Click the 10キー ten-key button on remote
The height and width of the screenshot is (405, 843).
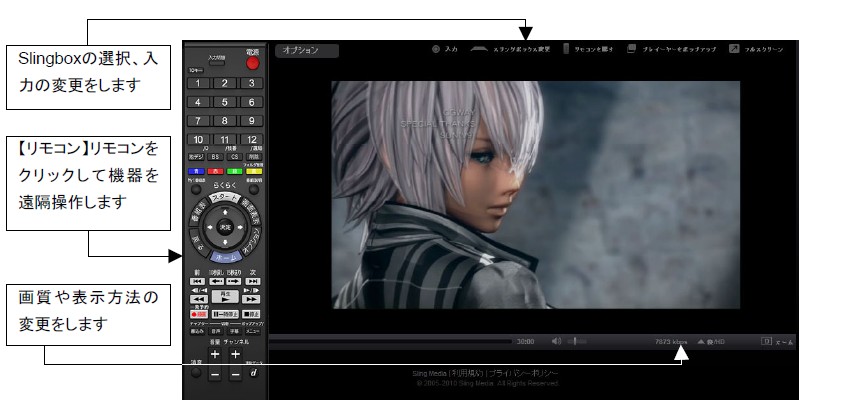(195, 70)
